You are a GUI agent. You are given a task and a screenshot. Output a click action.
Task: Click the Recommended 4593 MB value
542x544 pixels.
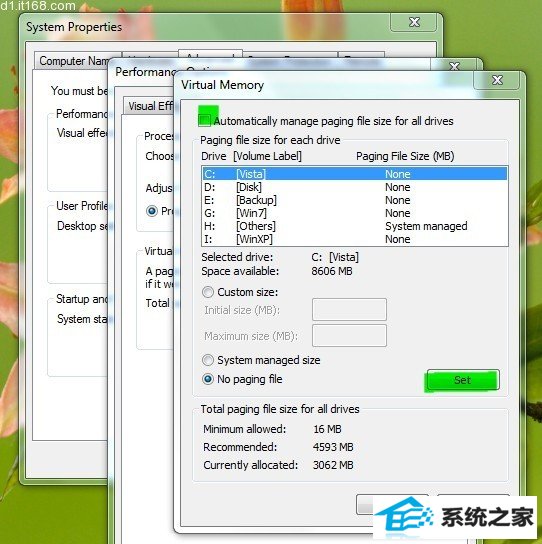tap(333, 447)
